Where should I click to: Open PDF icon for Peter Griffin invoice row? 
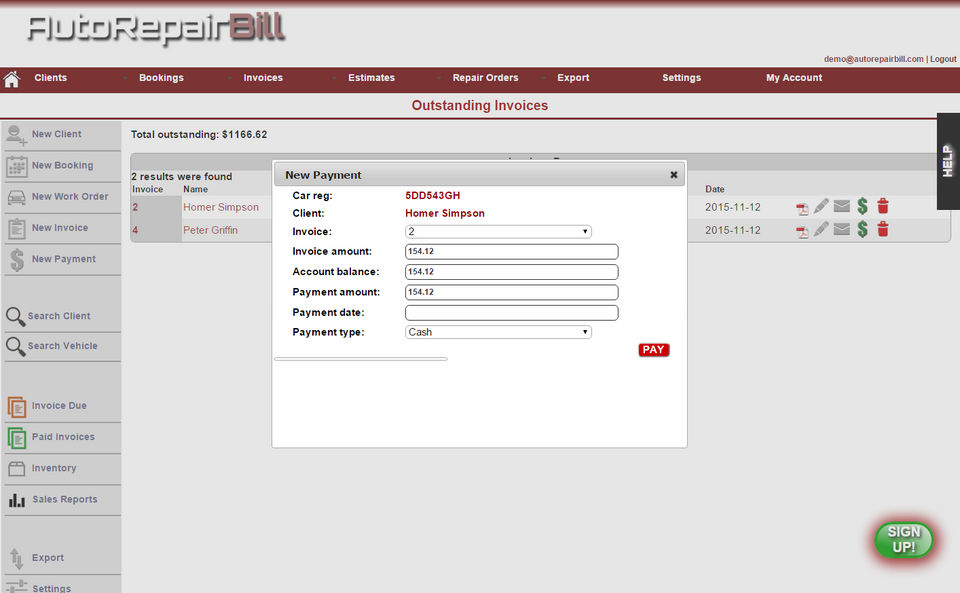[x=802, y=232]
